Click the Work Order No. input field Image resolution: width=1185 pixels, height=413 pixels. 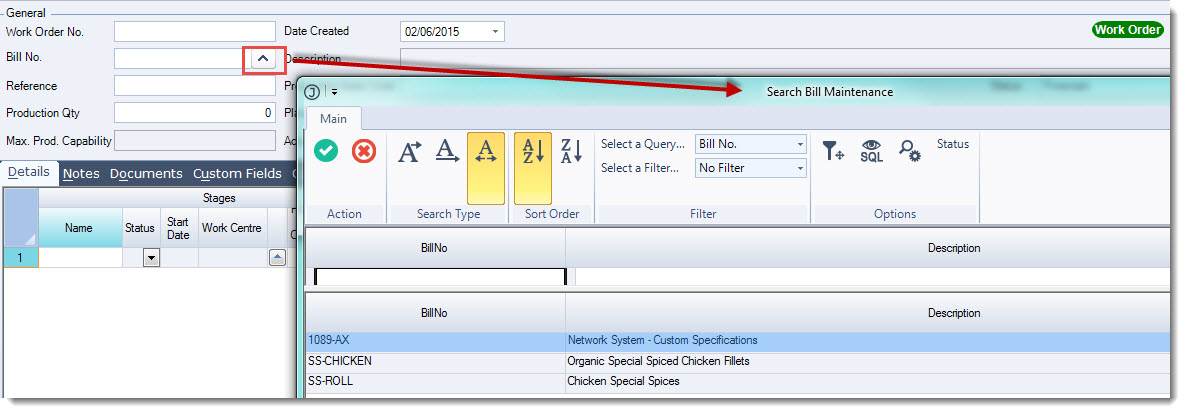coord(195,31)
